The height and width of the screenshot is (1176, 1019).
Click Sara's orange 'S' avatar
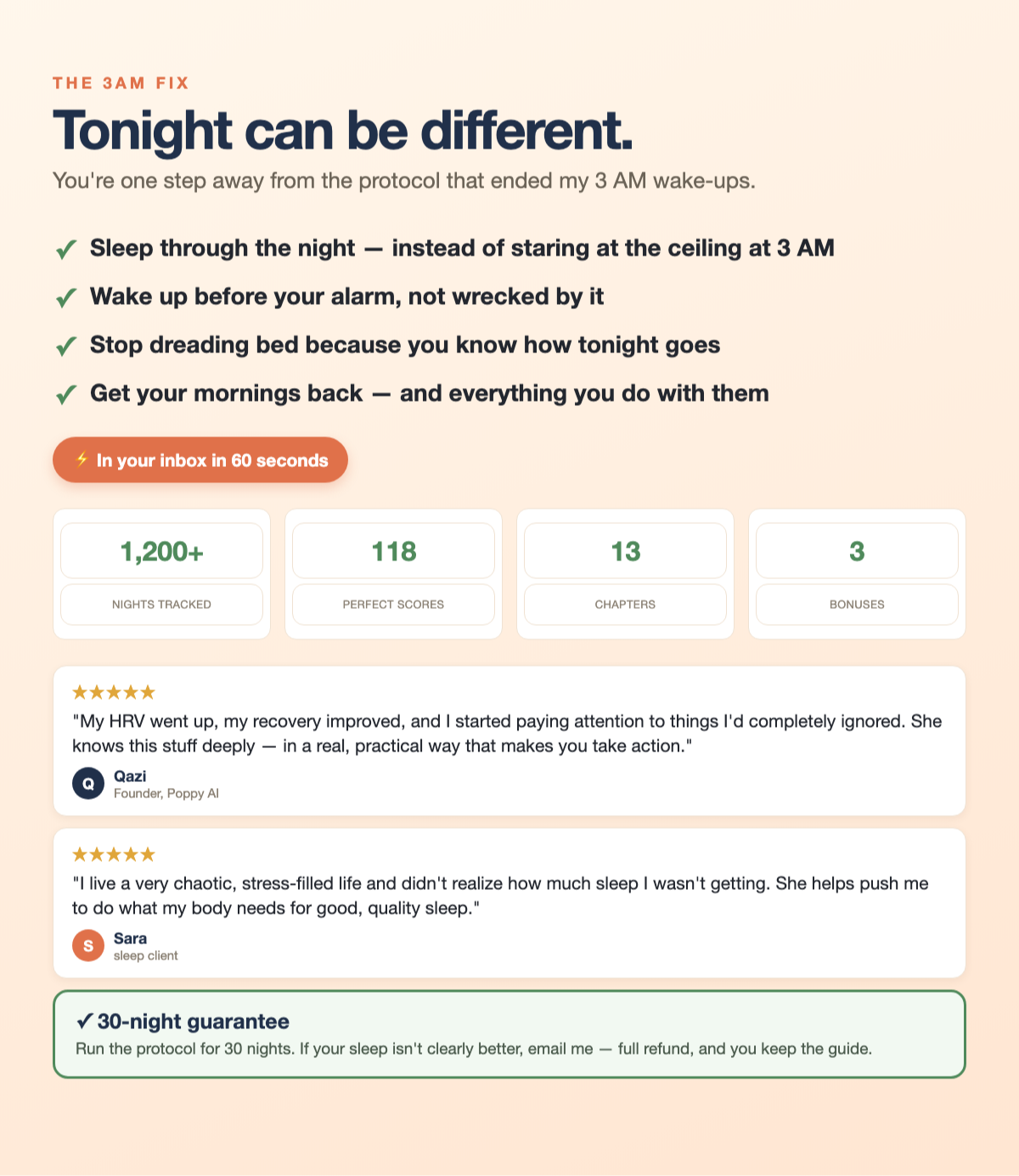(x=88, y=945)
